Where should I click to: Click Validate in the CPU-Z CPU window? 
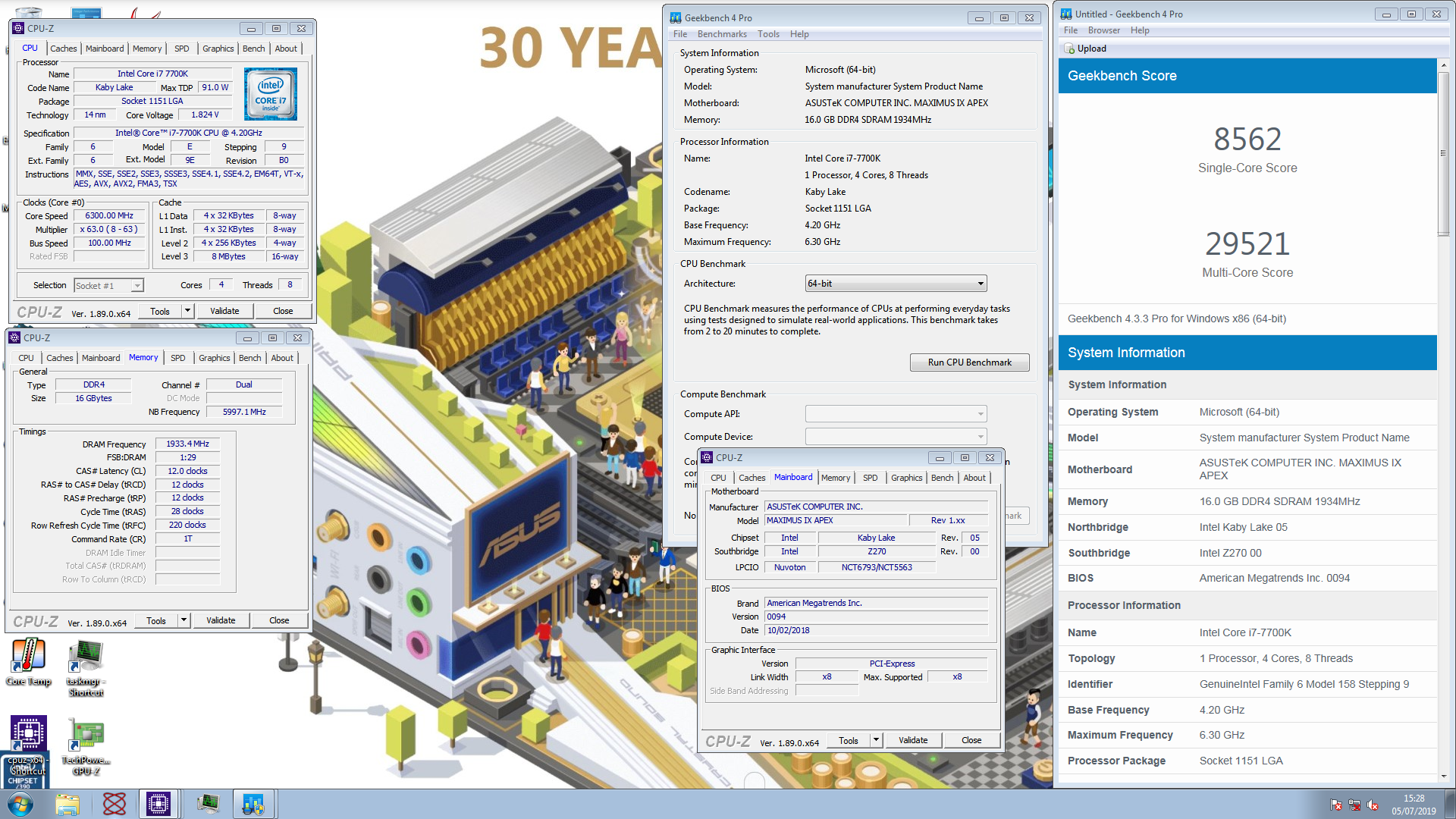(224, 311)
